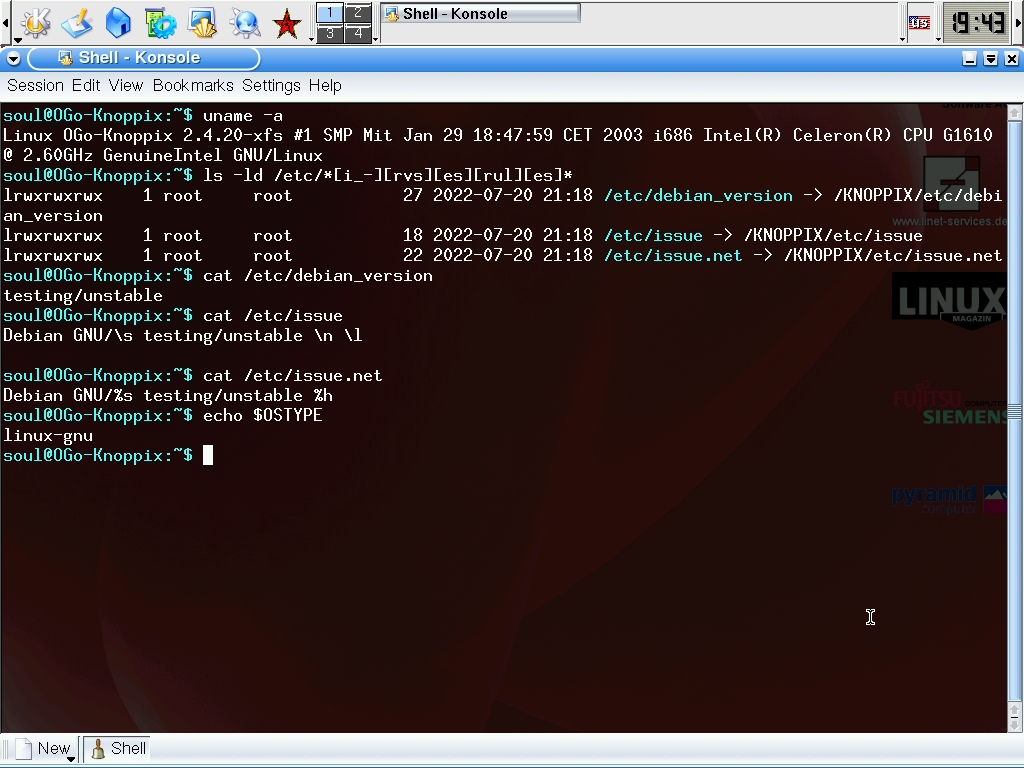Hide the panel using left edge arrow
The width and height of the screenshot is (1024, 768).
[5, 23]
